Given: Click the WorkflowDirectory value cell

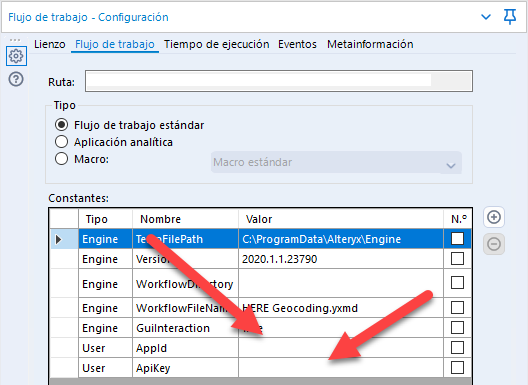Looking at the screenshot, I should point(341,284).
